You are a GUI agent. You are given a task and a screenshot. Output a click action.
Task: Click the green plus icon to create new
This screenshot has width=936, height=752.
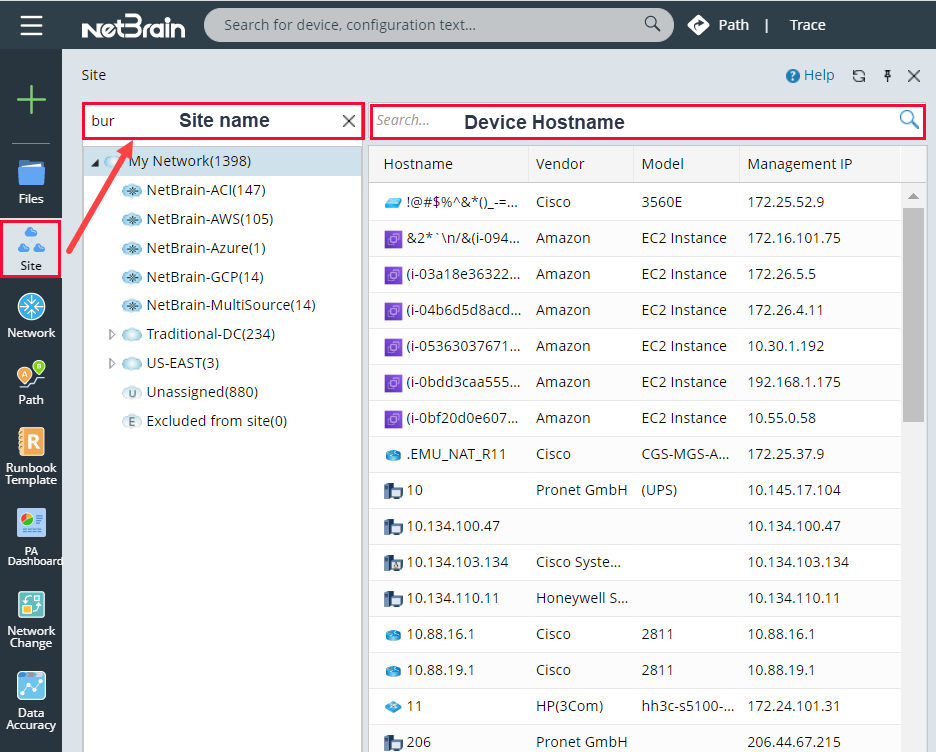[31, 100]
